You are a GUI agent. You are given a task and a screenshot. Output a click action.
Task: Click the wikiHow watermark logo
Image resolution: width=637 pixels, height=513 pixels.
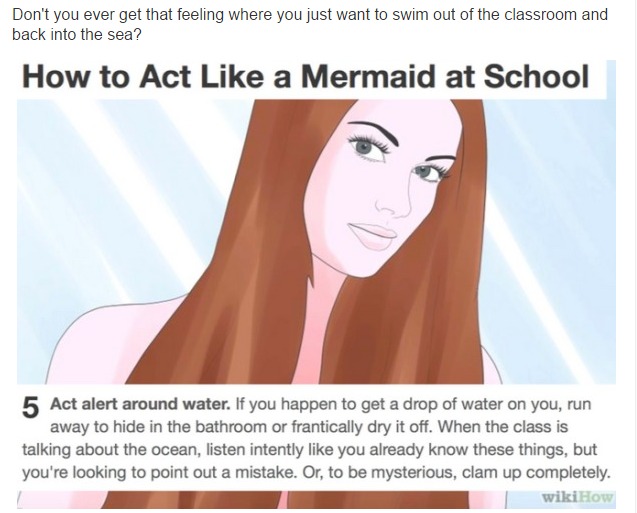(577, 497)
